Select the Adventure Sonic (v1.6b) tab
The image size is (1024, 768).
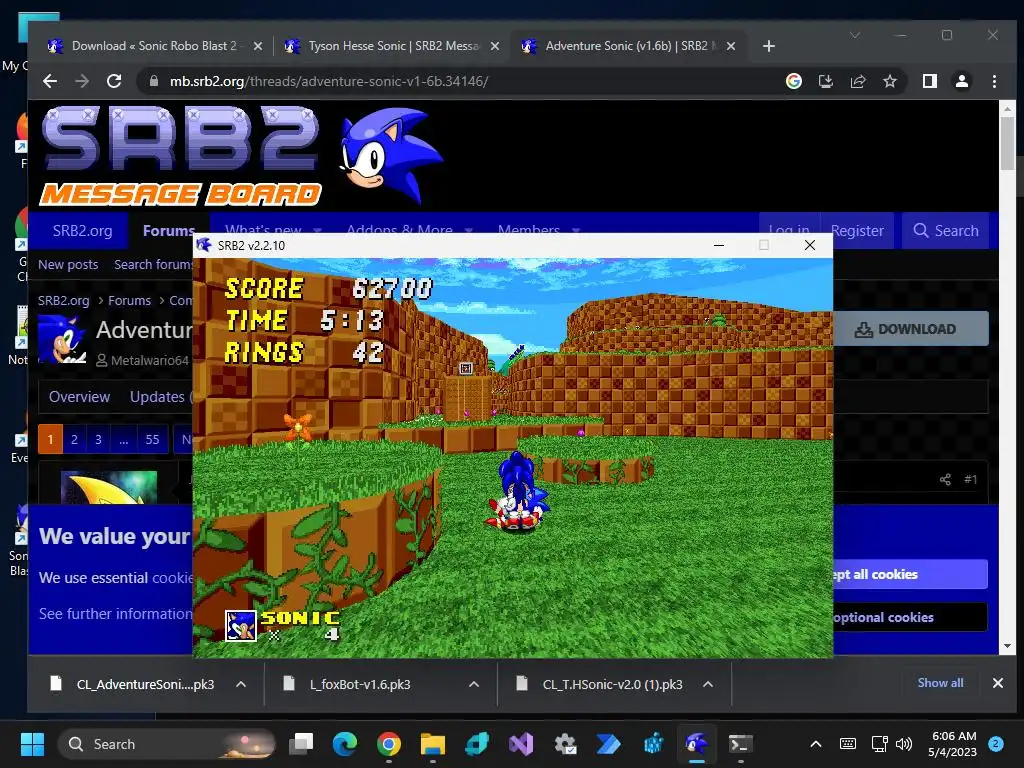tap(627, 46)
